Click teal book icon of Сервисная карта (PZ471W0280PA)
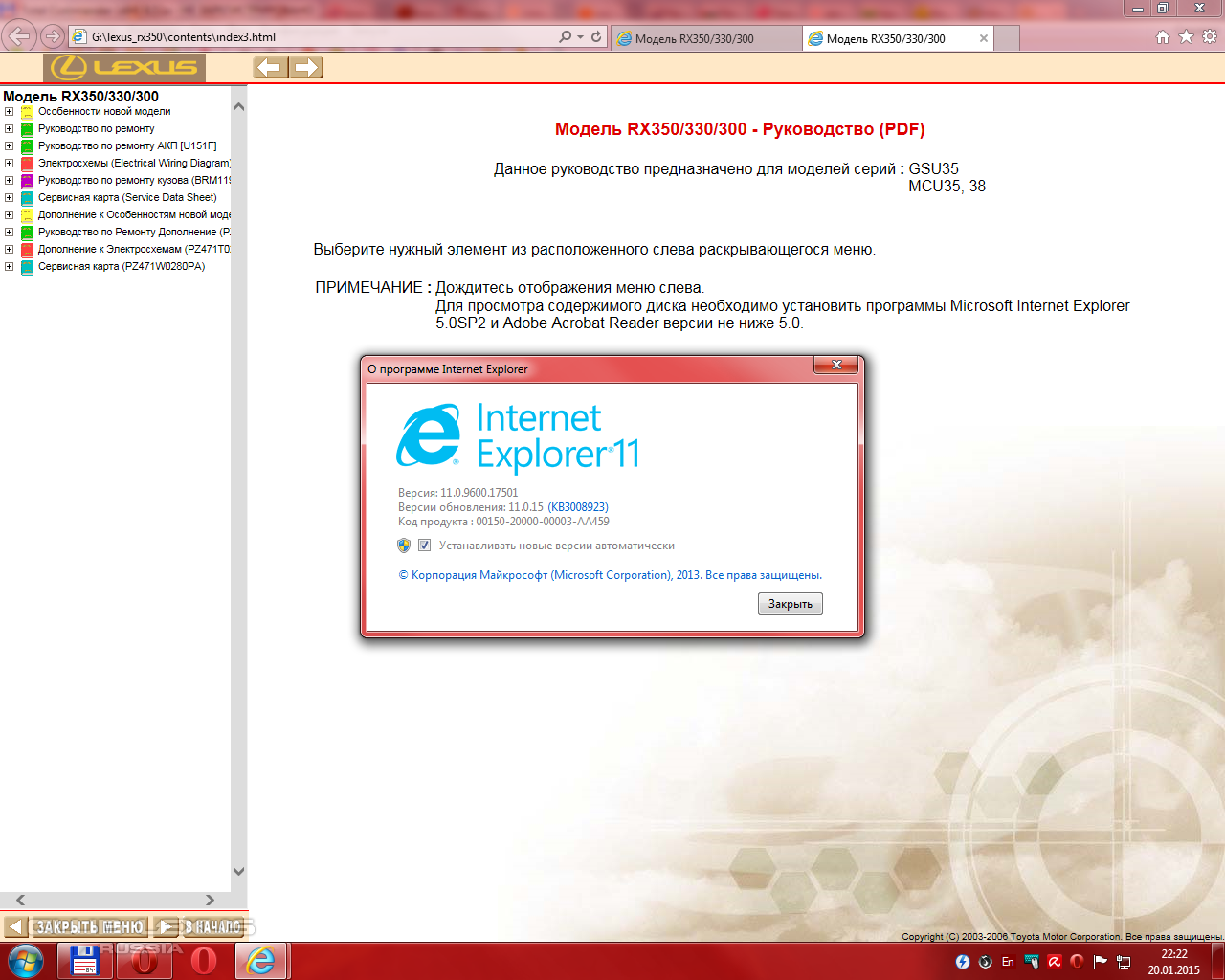This screenshot has width=1225, height=980. tap(28, 267)
